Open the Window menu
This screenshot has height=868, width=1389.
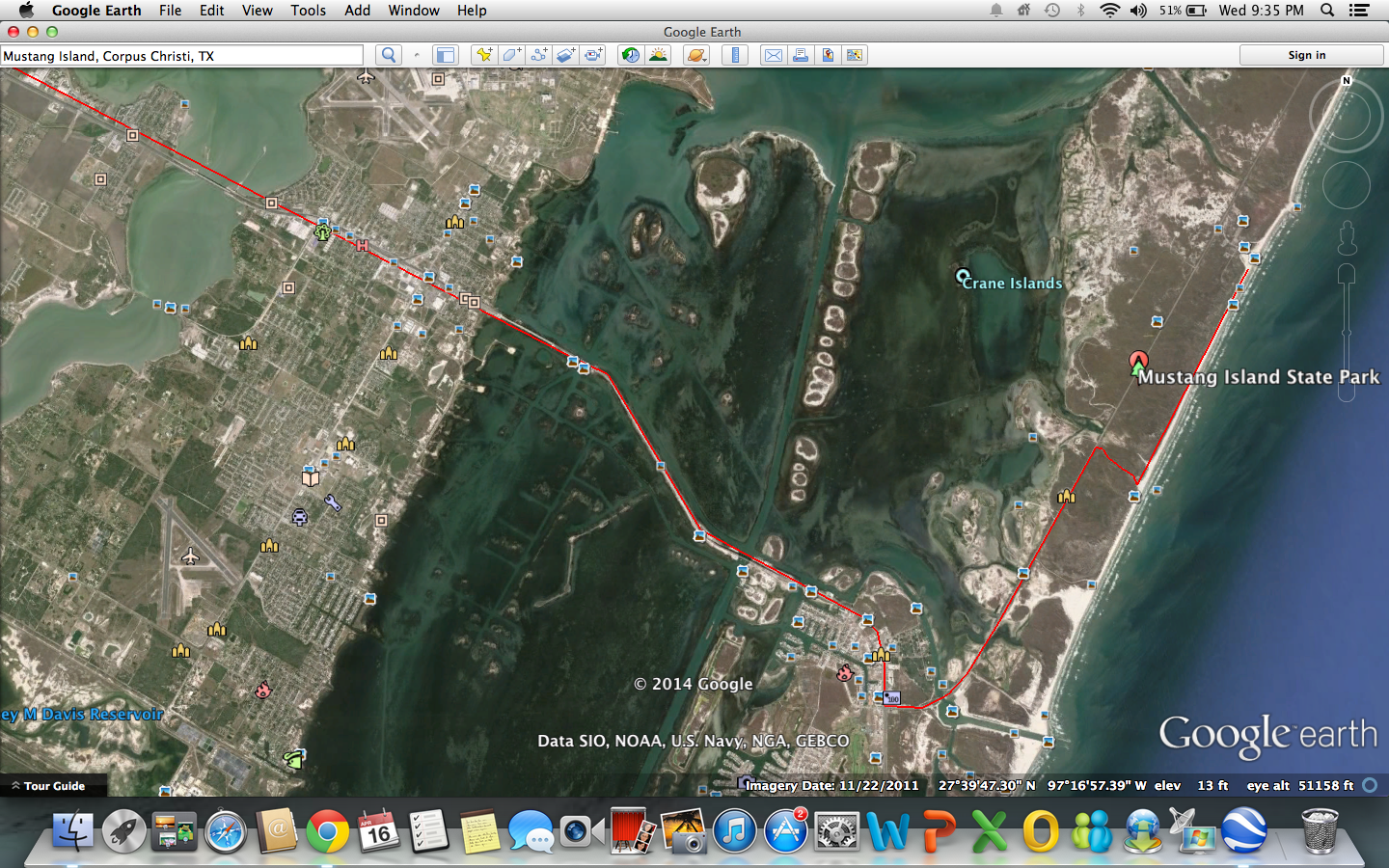pos(414,10)
